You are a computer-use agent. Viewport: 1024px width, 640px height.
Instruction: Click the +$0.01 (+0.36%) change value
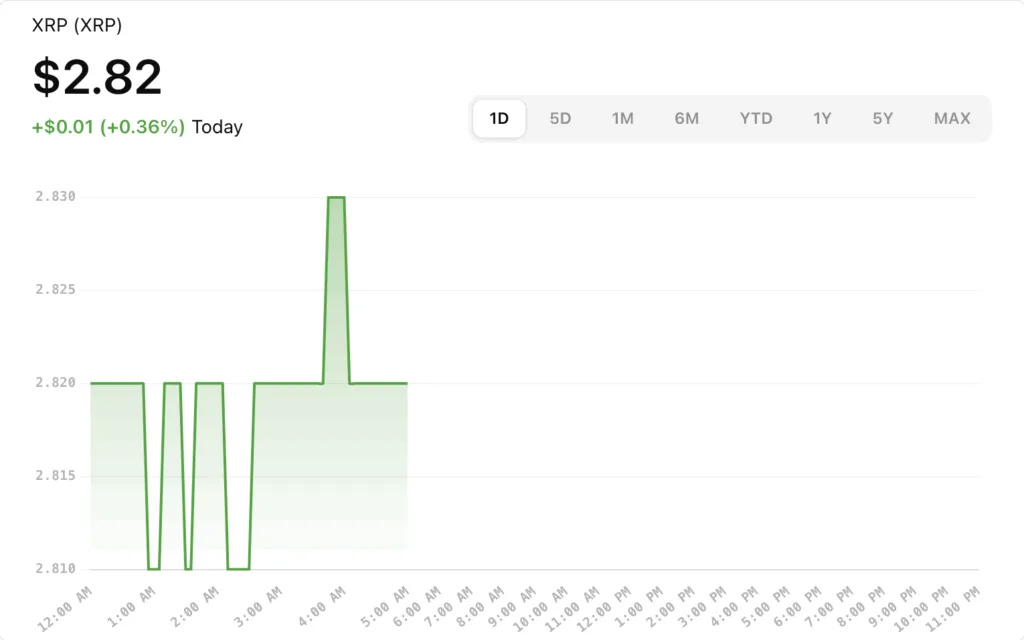pyautogui.click(x=108, y=127)
